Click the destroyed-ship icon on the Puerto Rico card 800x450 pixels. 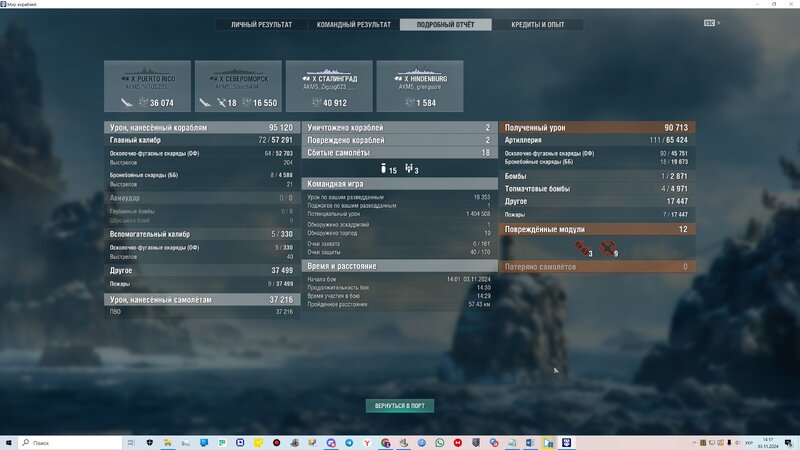click(127, 103)
